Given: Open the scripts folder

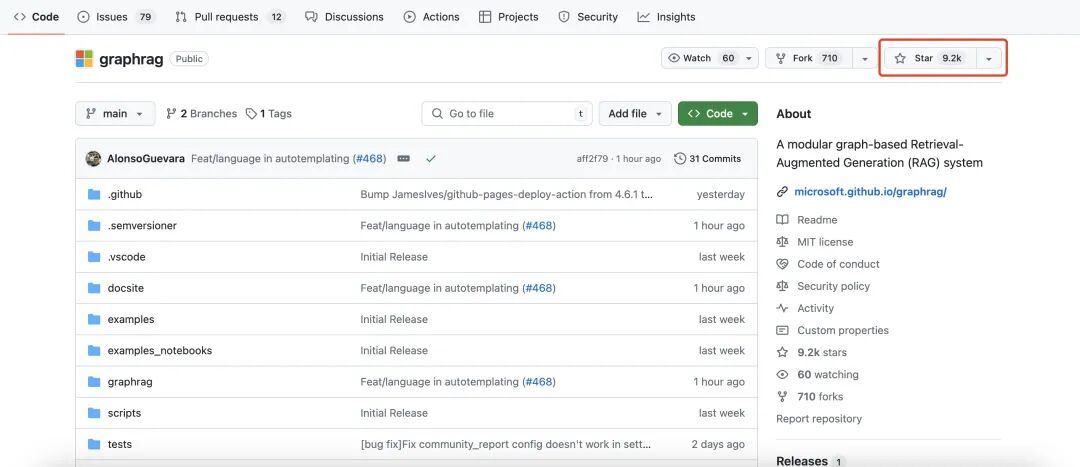Looking at the screenshot, I should pyautogui.click(x=124, y=413).
